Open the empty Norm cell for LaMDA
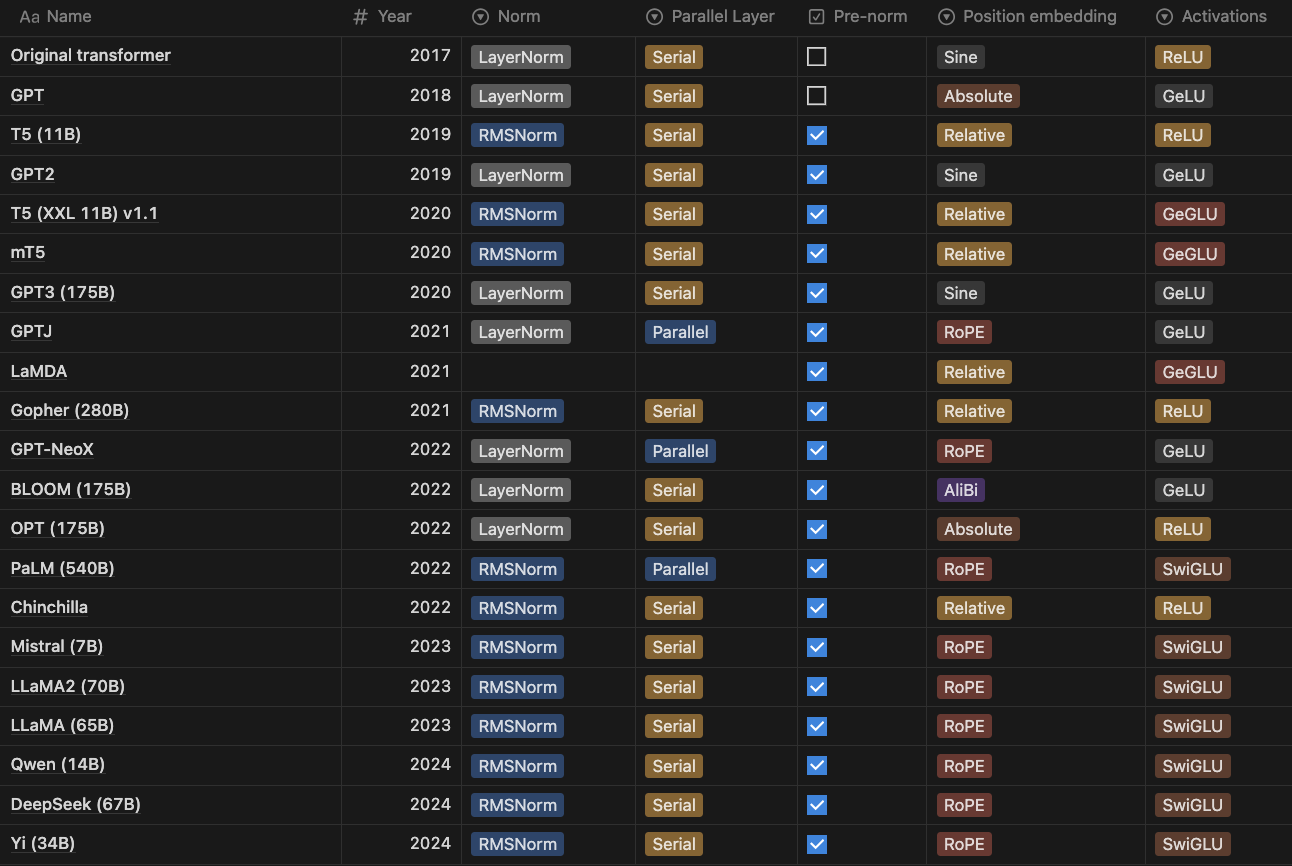Viewport: 1292px width, 866px height. coord(548,372)
